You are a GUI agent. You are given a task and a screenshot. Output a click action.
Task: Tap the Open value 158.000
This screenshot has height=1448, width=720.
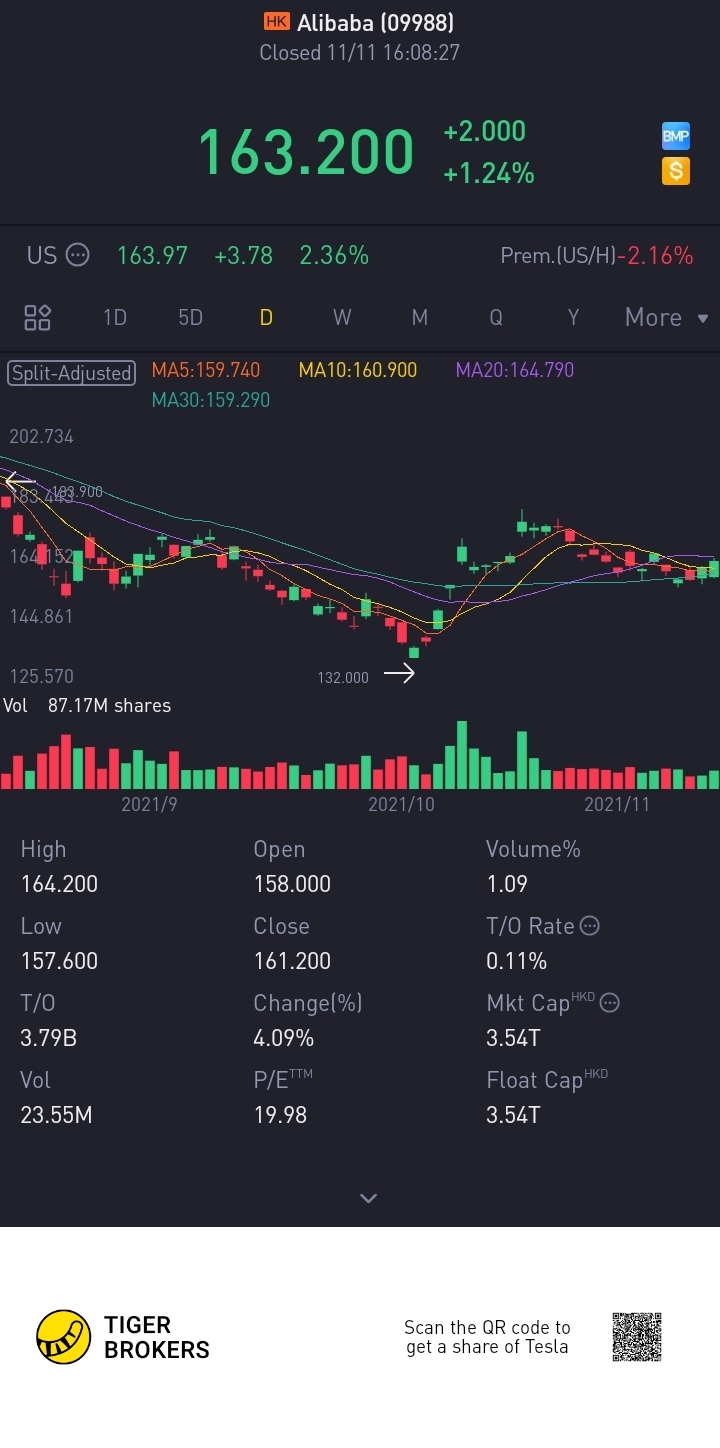(292, 884)
